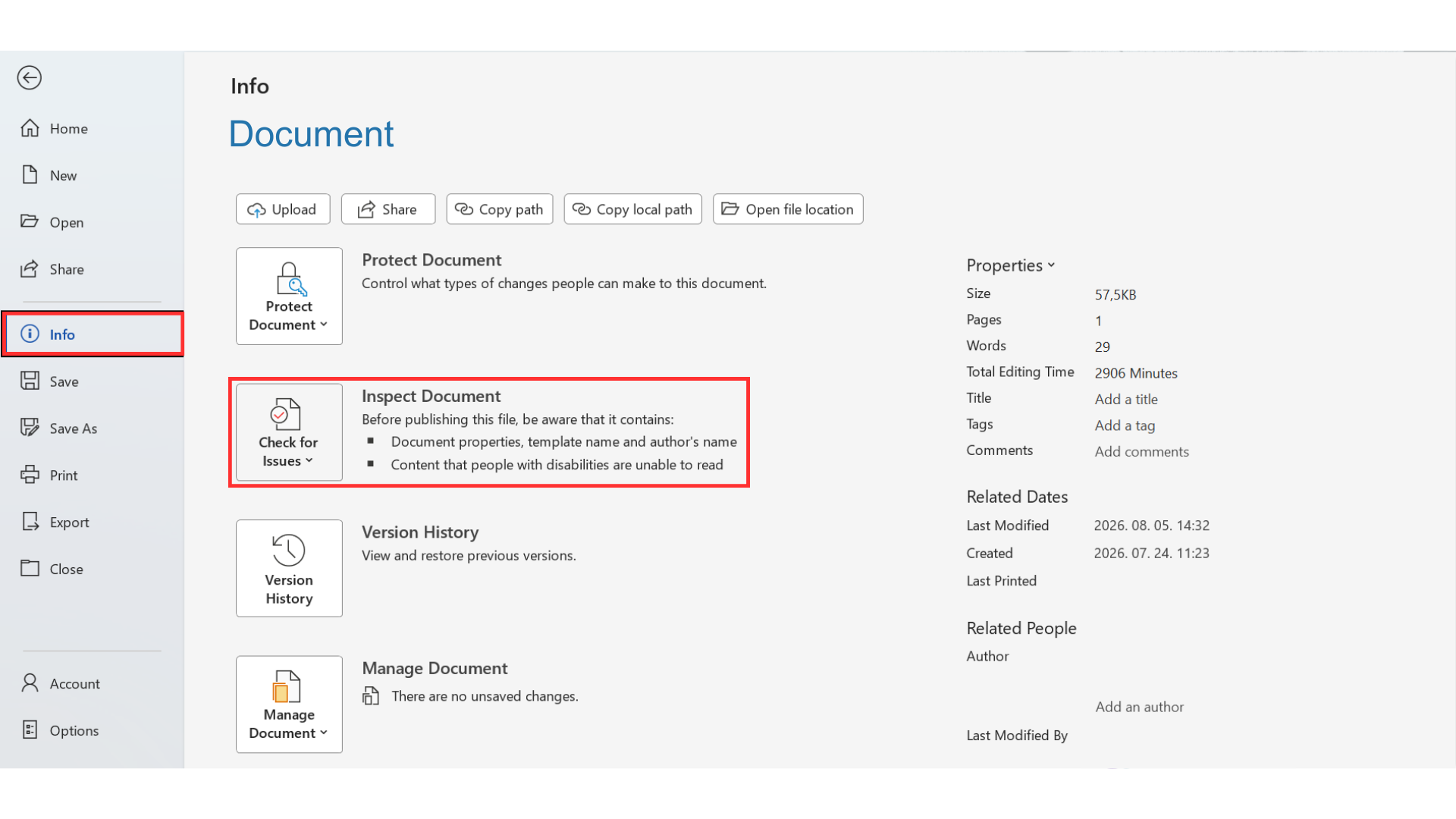
Task: Click the cloud icon on Upload button
Action: click(256, 210)
